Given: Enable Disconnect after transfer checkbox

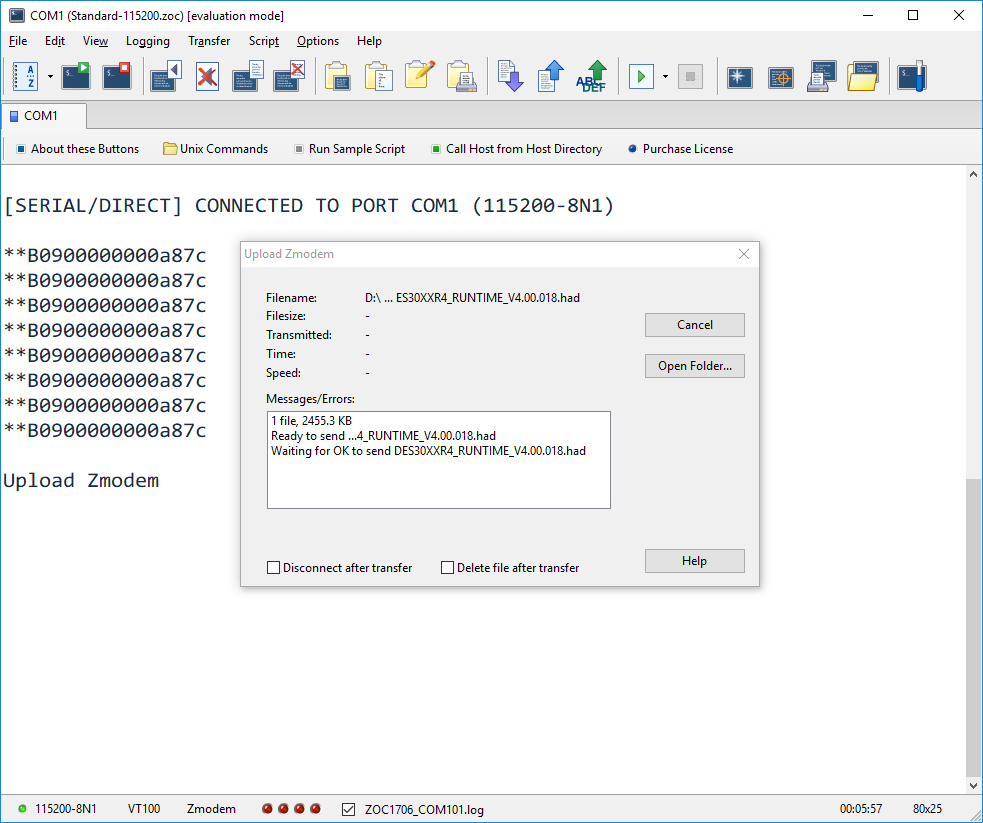Looking at the screenshot, I should [x=274, y=568].
